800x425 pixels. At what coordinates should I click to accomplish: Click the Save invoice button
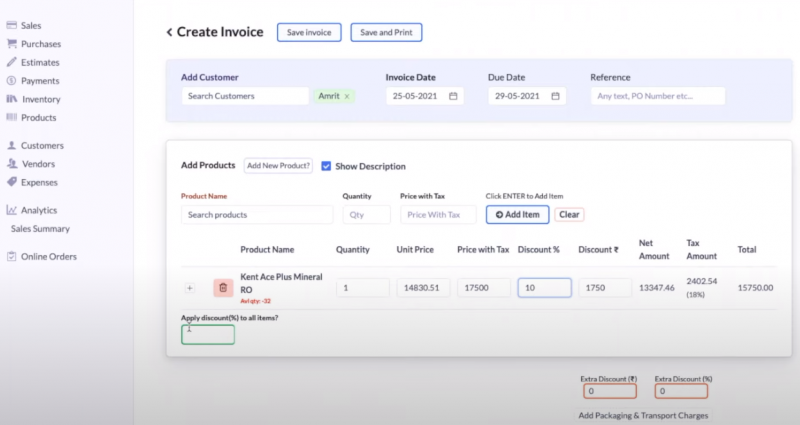coord(309,33)
